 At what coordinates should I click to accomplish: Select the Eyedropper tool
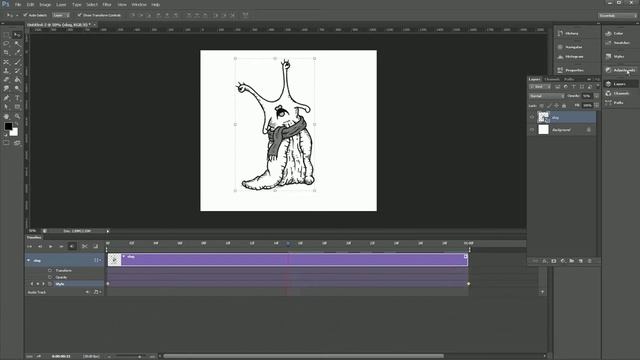(17, 53)
